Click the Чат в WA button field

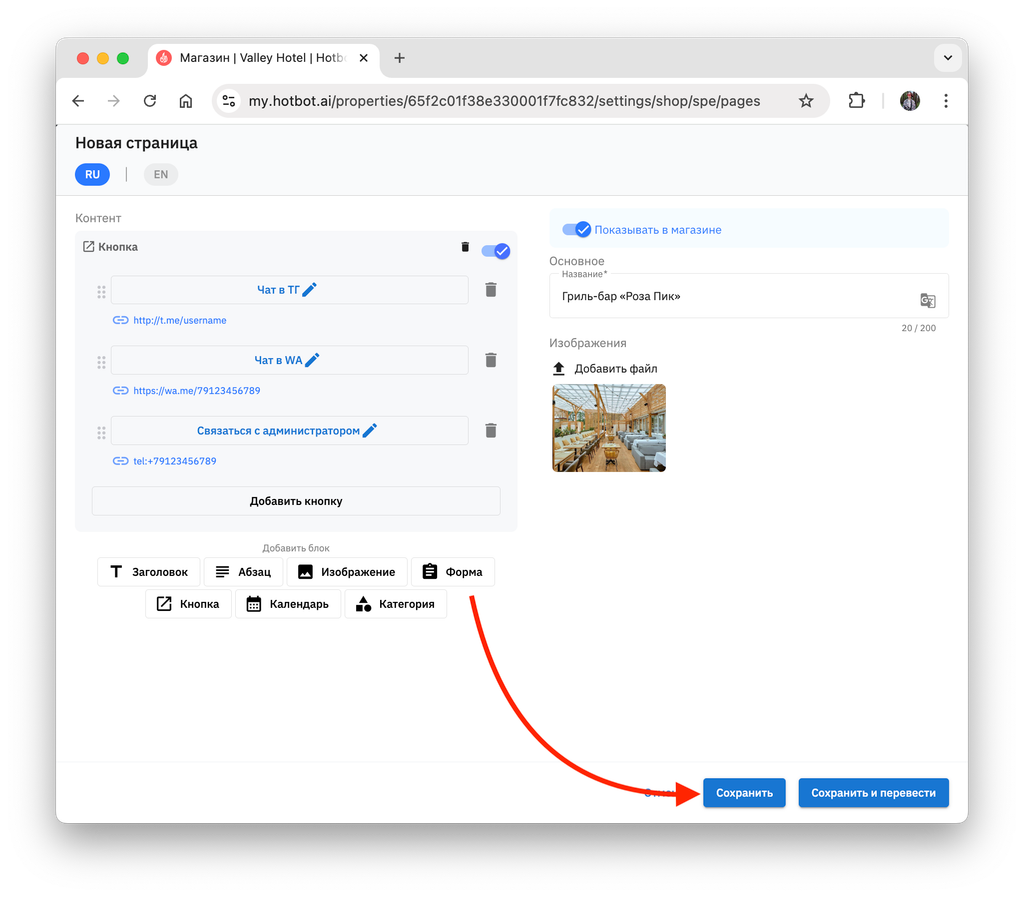289,360
